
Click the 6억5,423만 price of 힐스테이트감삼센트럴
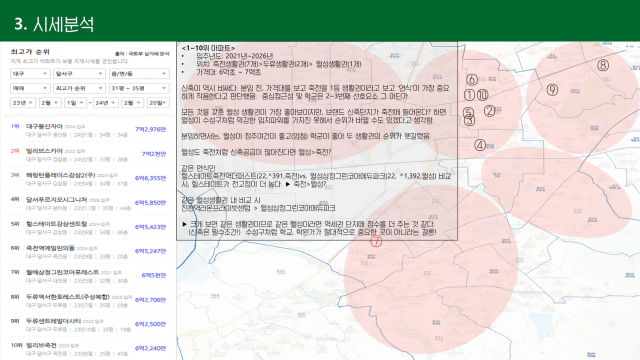click(x=151, y=227)
